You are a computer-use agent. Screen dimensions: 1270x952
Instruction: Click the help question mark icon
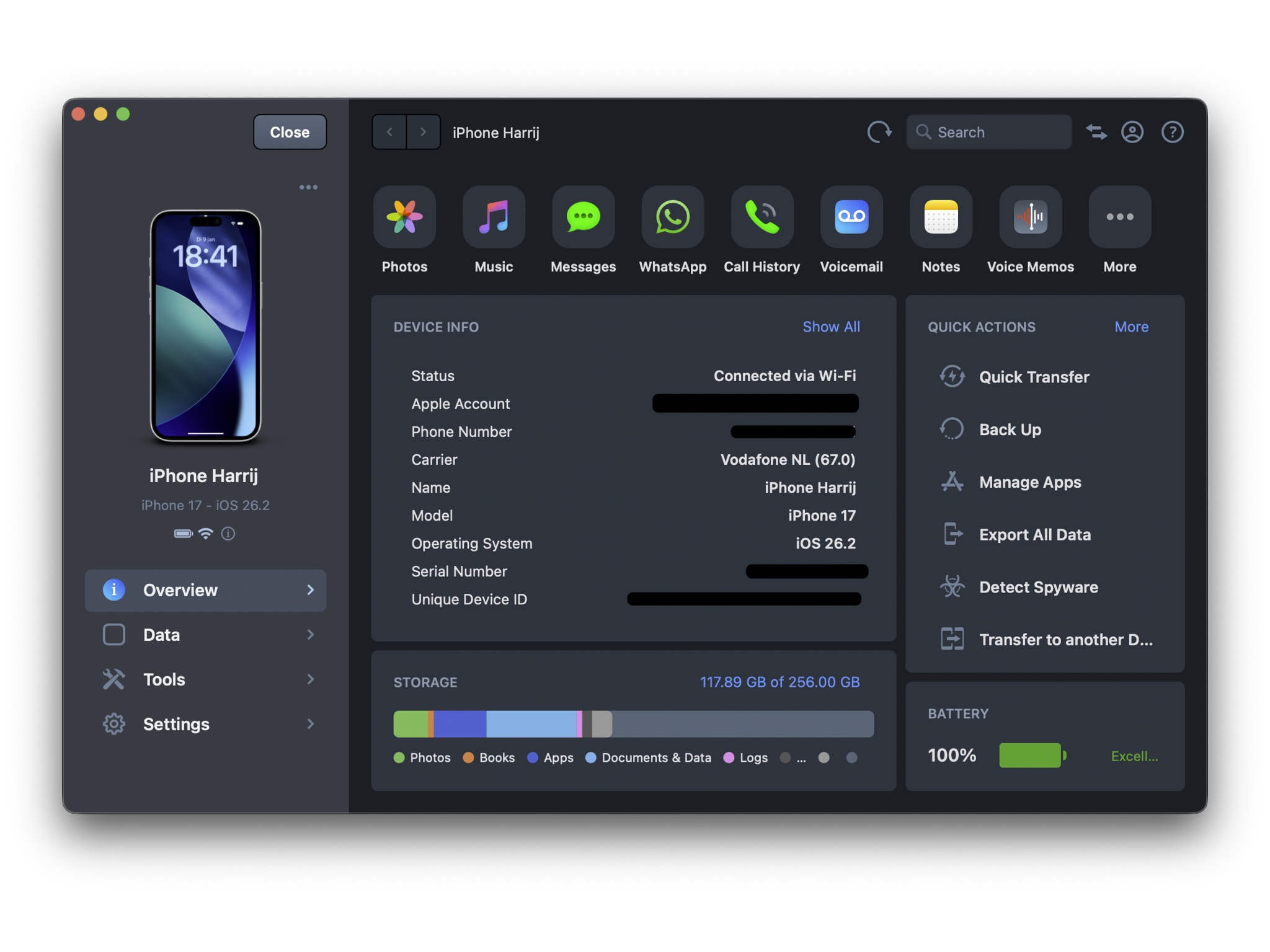point(1172,132)
